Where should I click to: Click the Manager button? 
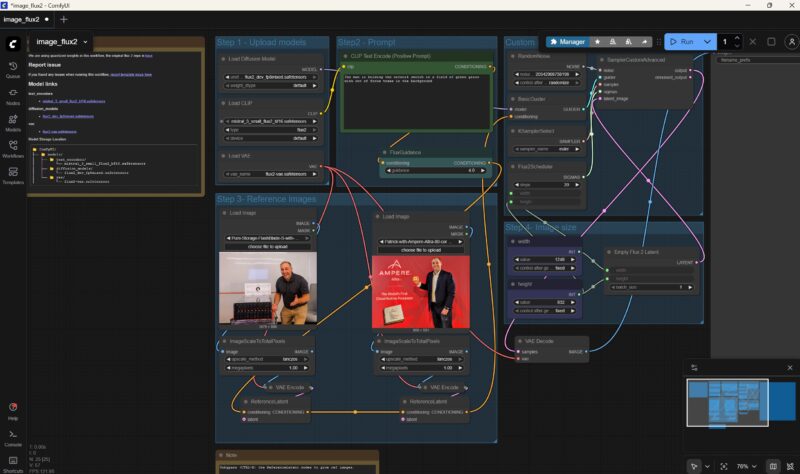567,42
